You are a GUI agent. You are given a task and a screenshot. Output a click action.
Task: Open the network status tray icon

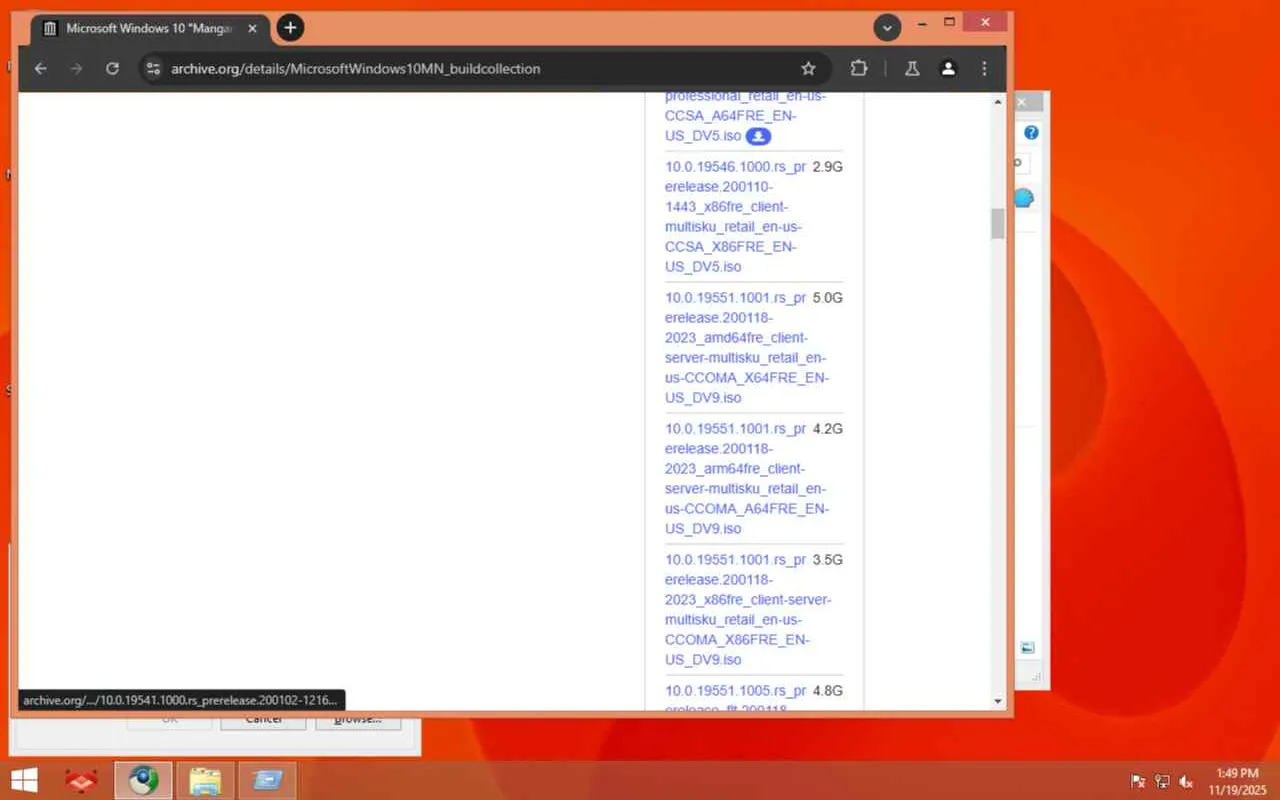point(1162,781)
